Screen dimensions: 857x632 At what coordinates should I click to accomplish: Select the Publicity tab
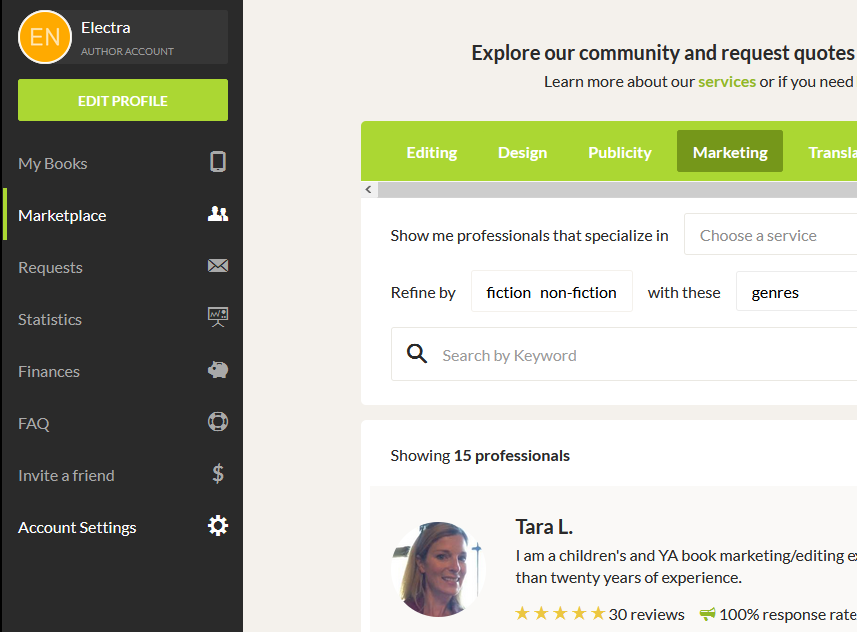[619, 152]
